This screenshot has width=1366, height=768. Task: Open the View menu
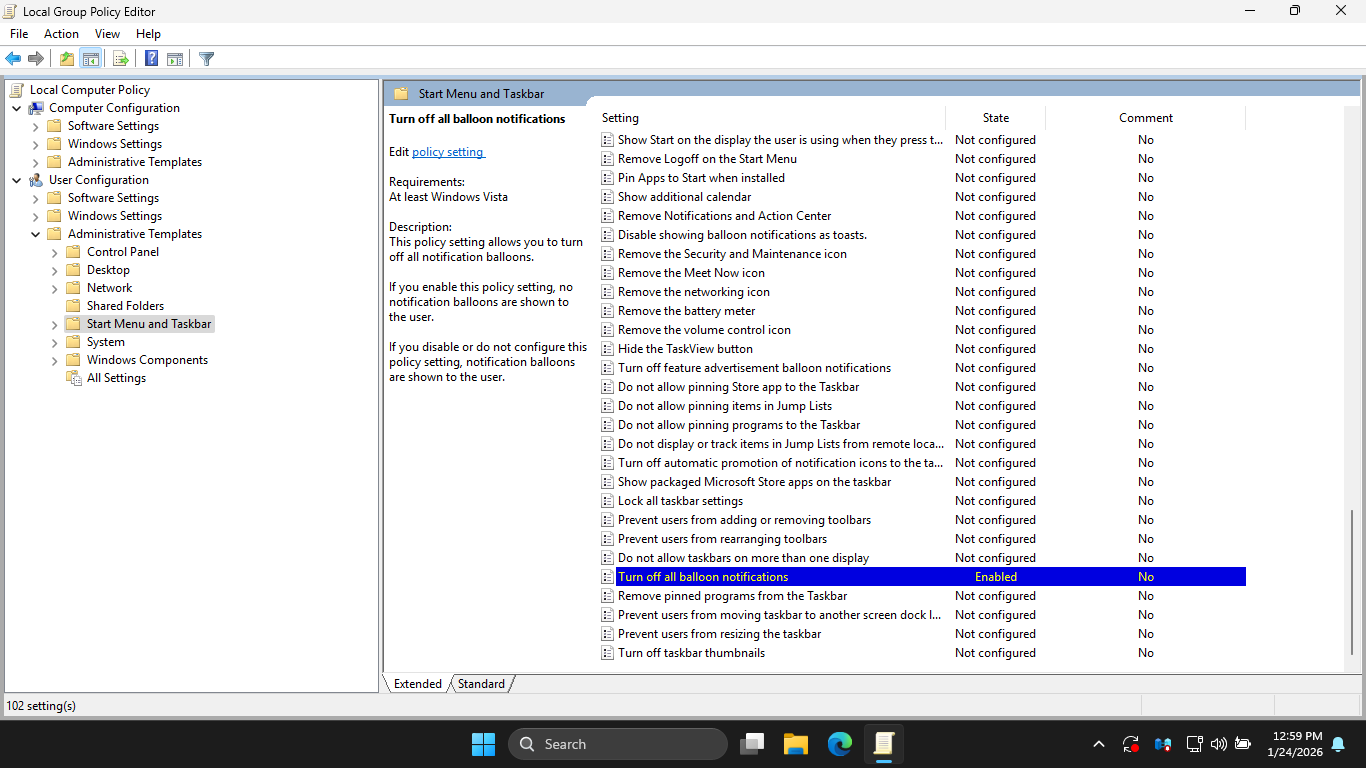[107, 34]
